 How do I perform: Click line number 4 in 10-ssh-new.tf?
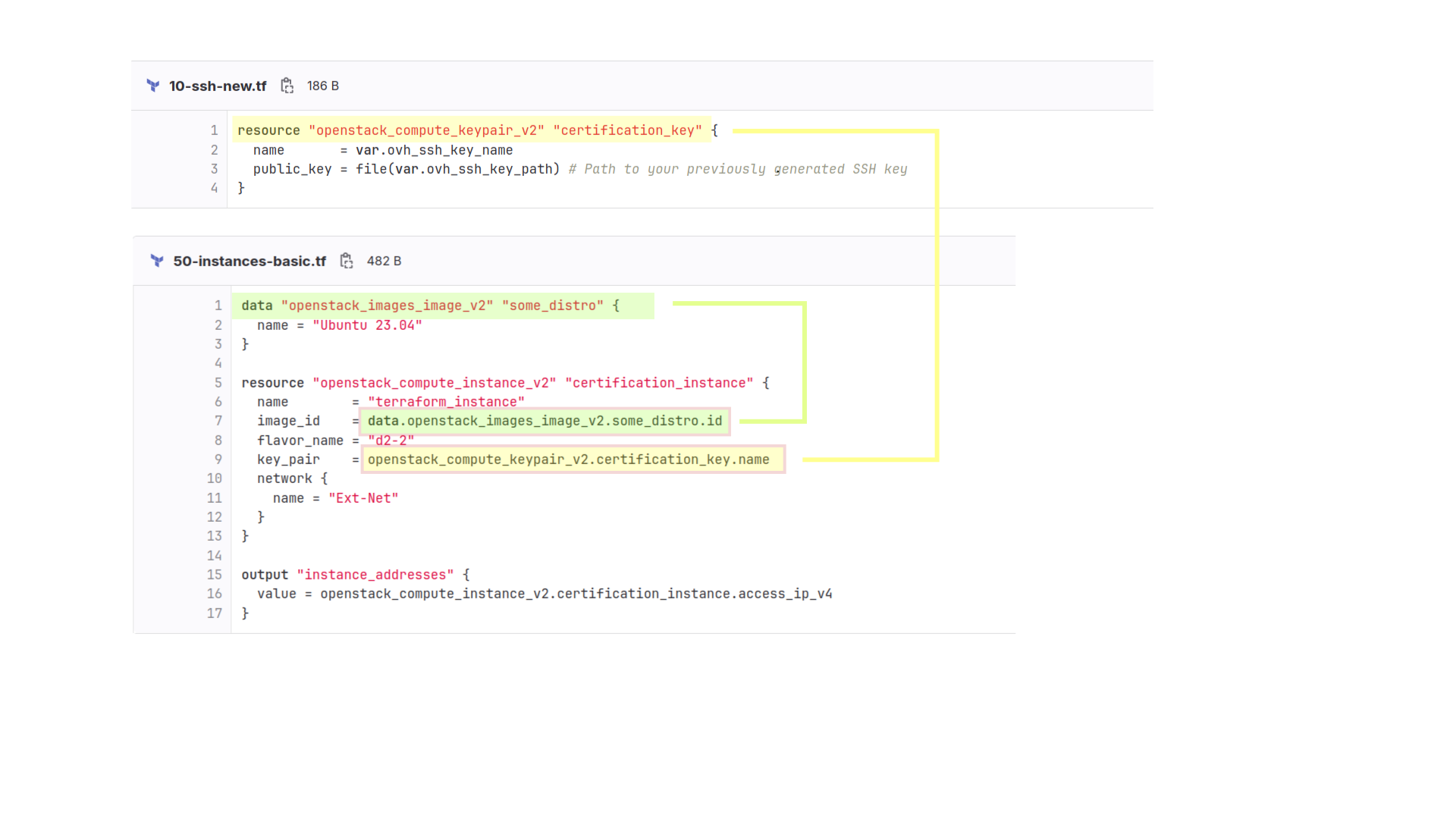pos(215,188)
